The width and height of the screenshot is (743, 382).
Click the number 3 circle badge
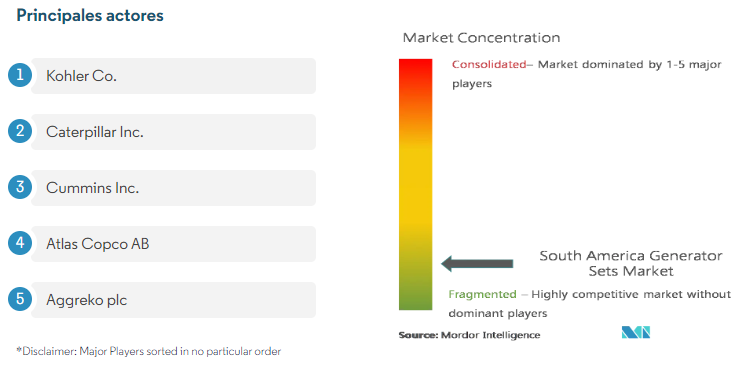[x=20, y=187]
